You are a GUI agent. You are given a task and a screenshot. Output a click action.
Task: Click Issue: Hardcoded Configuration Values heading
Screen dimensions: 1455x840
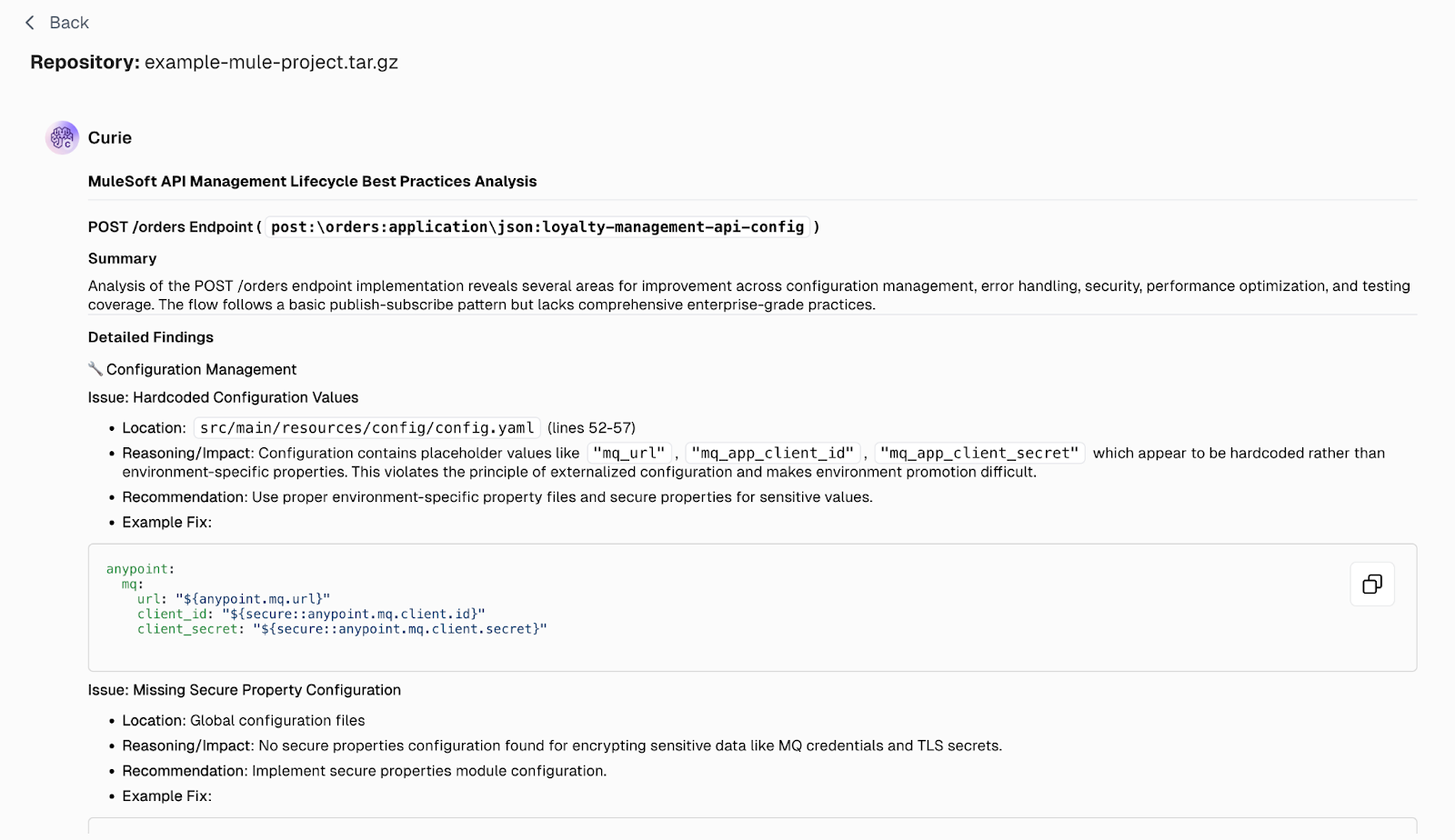click(x=223, y=397)
